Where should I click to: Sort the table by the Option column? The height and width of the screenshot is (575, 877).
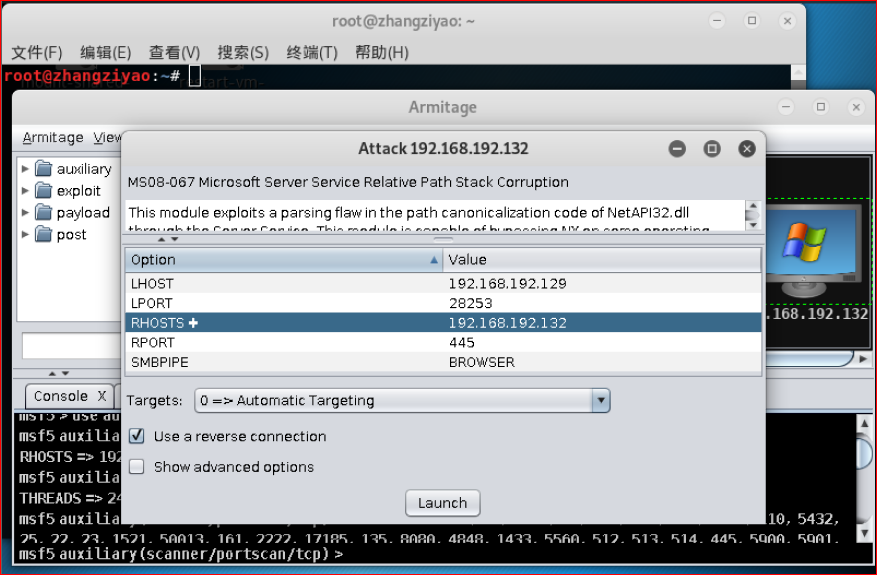[284, 260]
